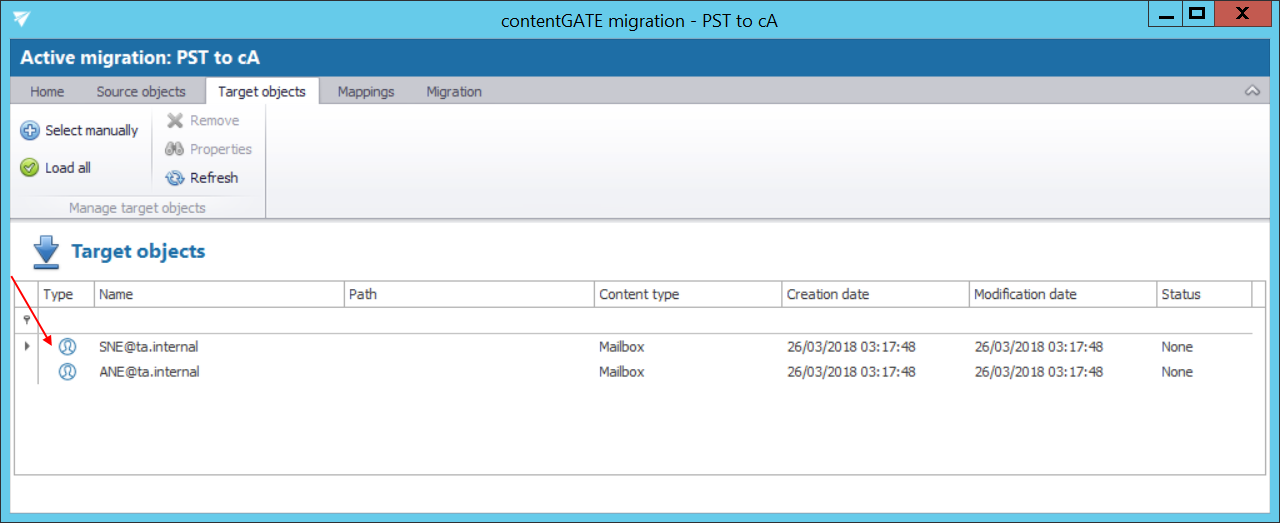The height and width of the screenshot is (523, 1280).
Task: Click the Remove X icon
Action: 175,121
